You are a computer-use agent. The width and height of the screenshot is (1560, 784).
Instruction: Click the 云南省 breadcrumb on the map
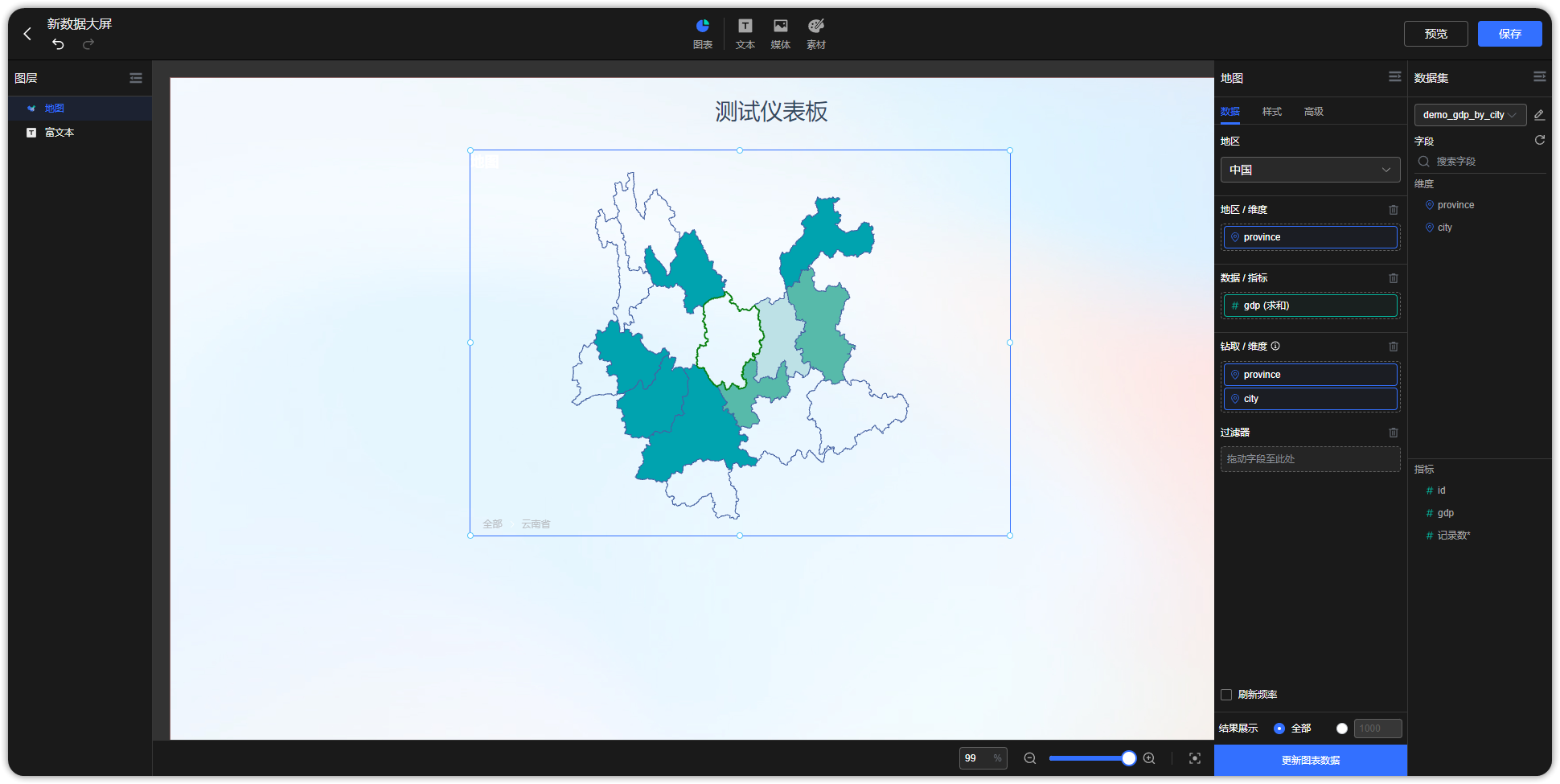click(x=536, y=524)
